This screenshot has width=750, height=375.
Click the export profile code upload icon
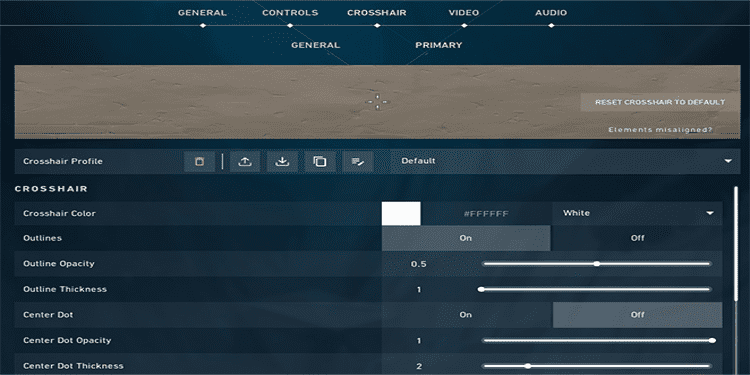245,161
